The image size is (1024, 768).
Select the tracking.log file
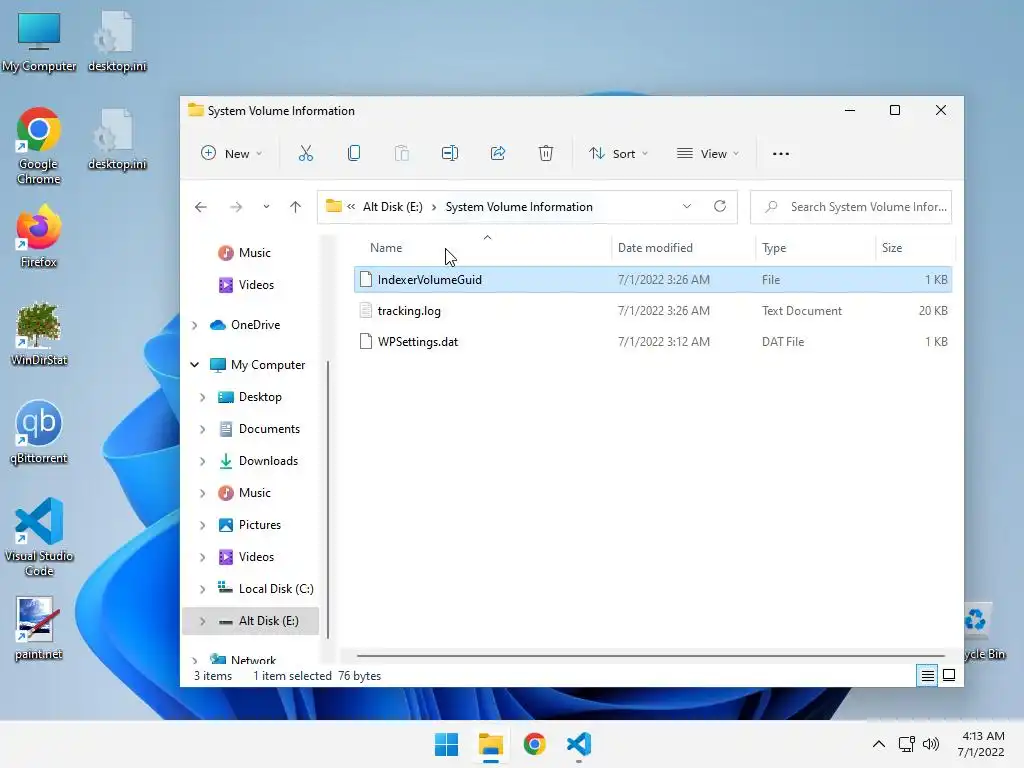click(652, 311)
